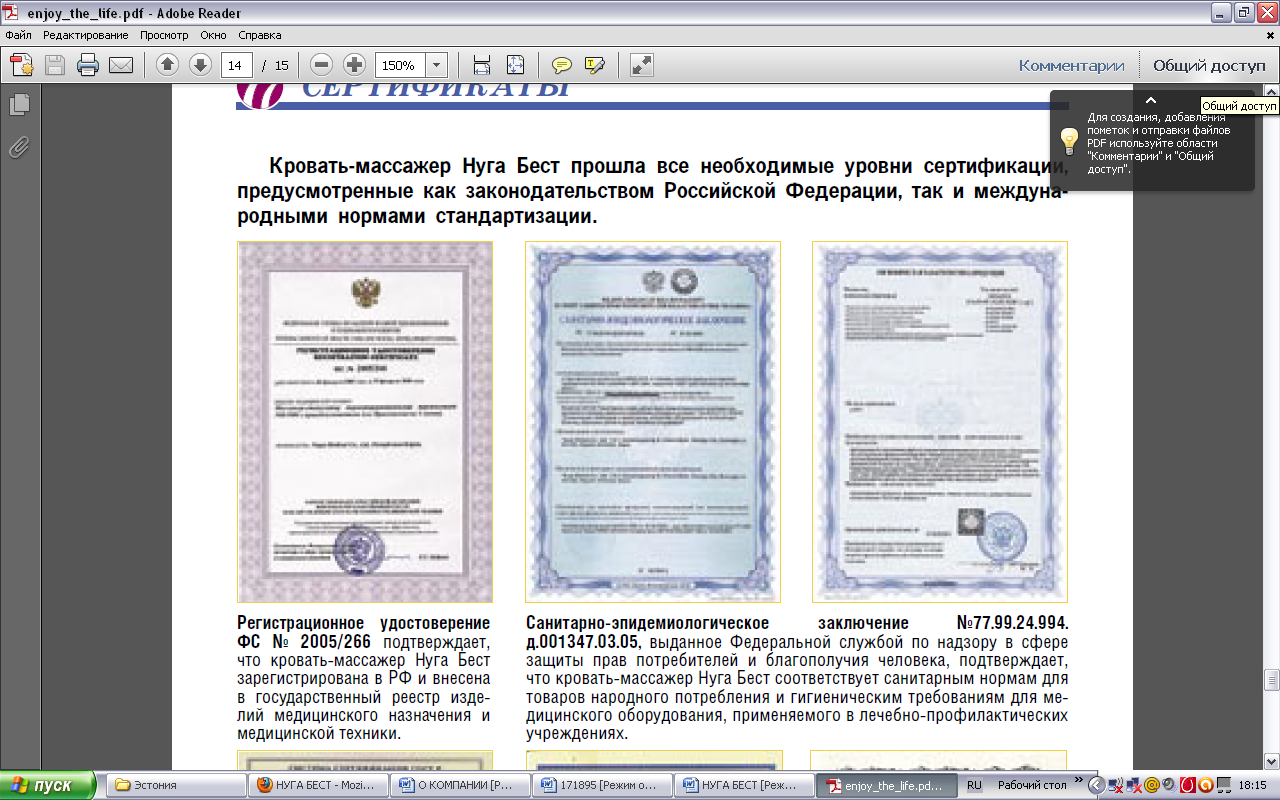Image resolution: width=1280 pixels, height=800 pixels.
Task: Click the СЕРТИФИКАТЫ heading text
Action: pyautogui.click(x=436, y=91)
